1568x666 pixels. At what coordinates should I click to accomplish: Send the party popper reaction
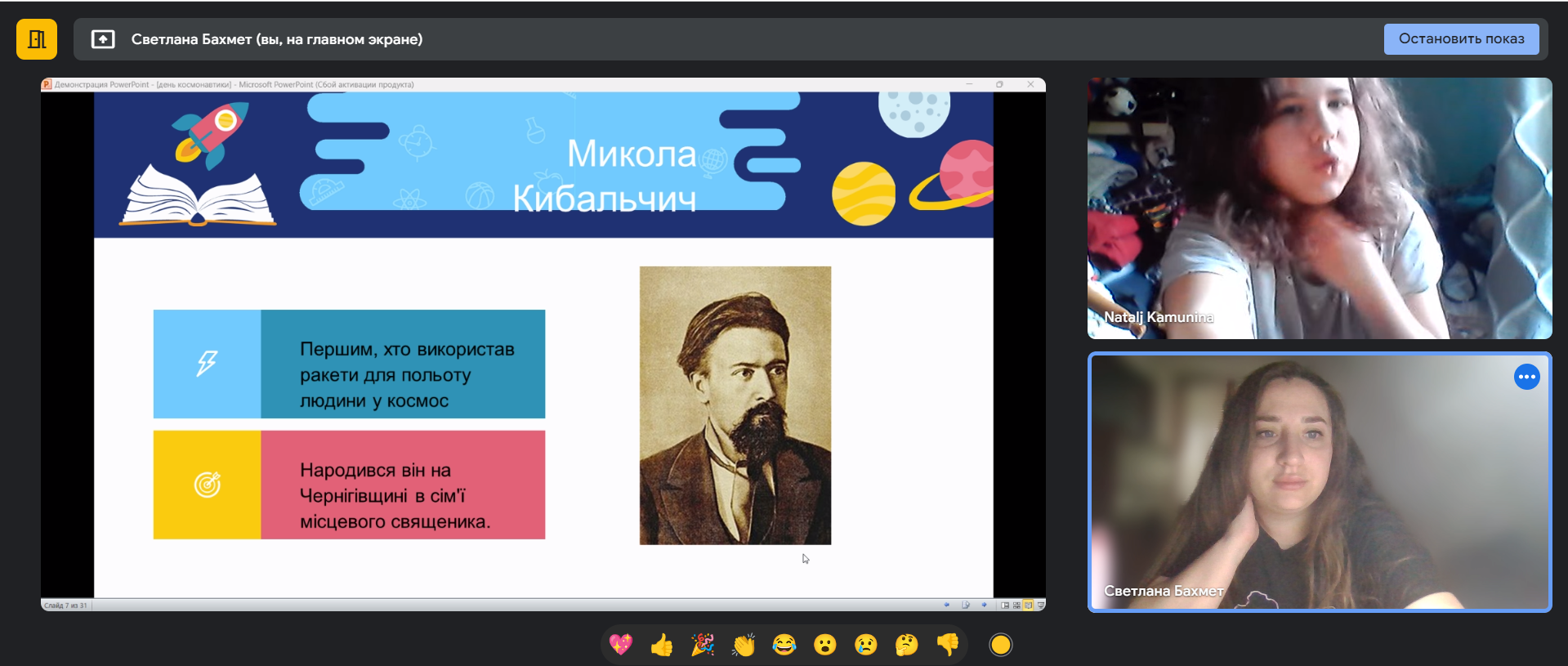pos(703,645)
